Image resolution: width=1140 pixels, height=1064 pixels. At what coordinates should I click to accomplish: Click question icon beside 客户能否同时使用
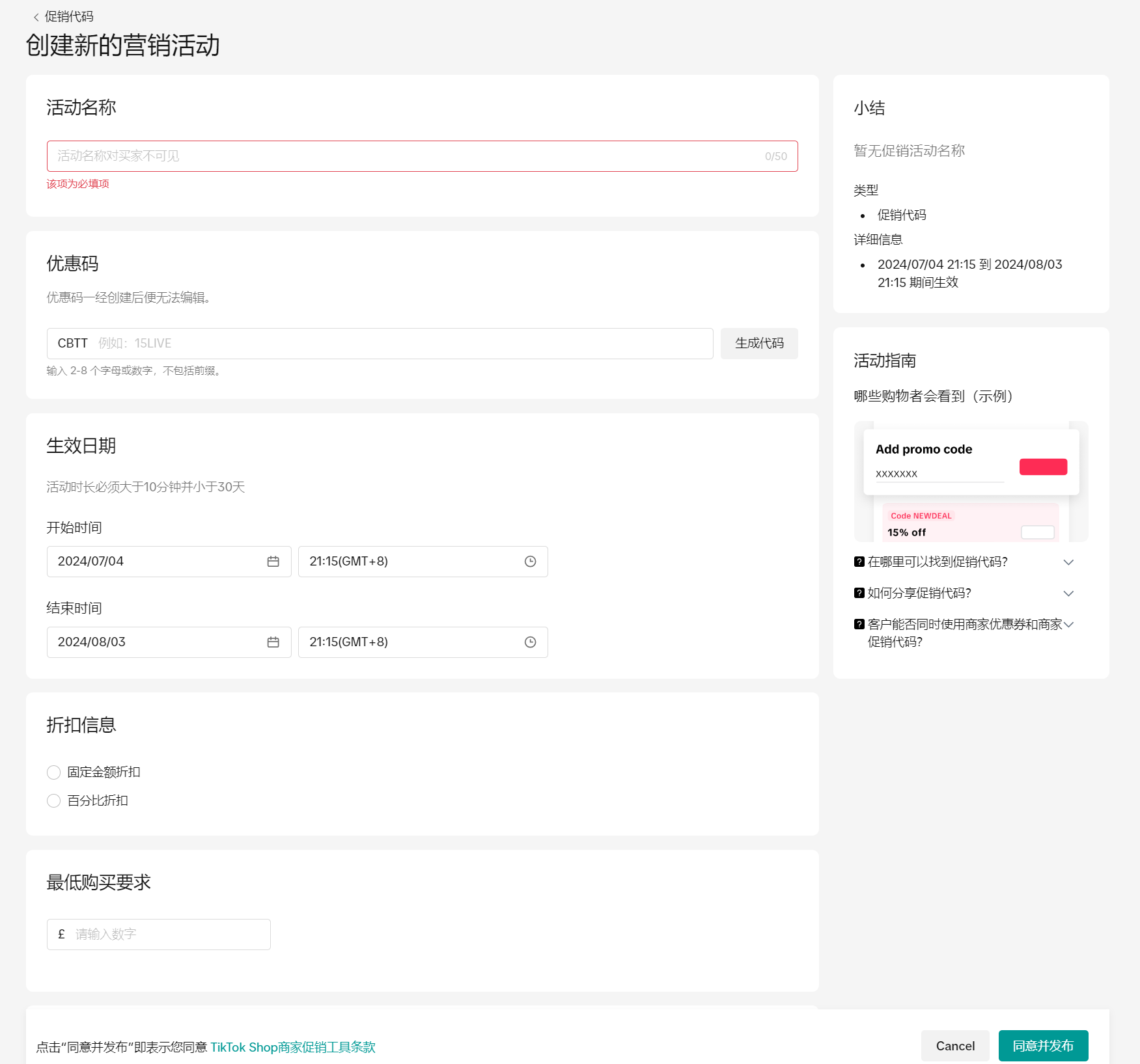(859, 624)
